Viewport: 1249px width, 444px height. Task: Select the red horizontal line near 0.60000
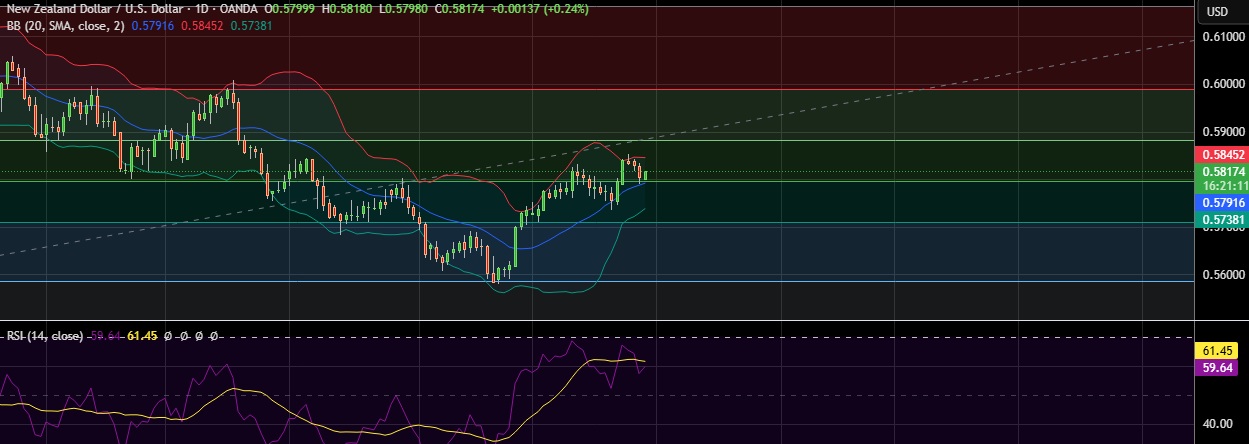(x=700, y=89)
